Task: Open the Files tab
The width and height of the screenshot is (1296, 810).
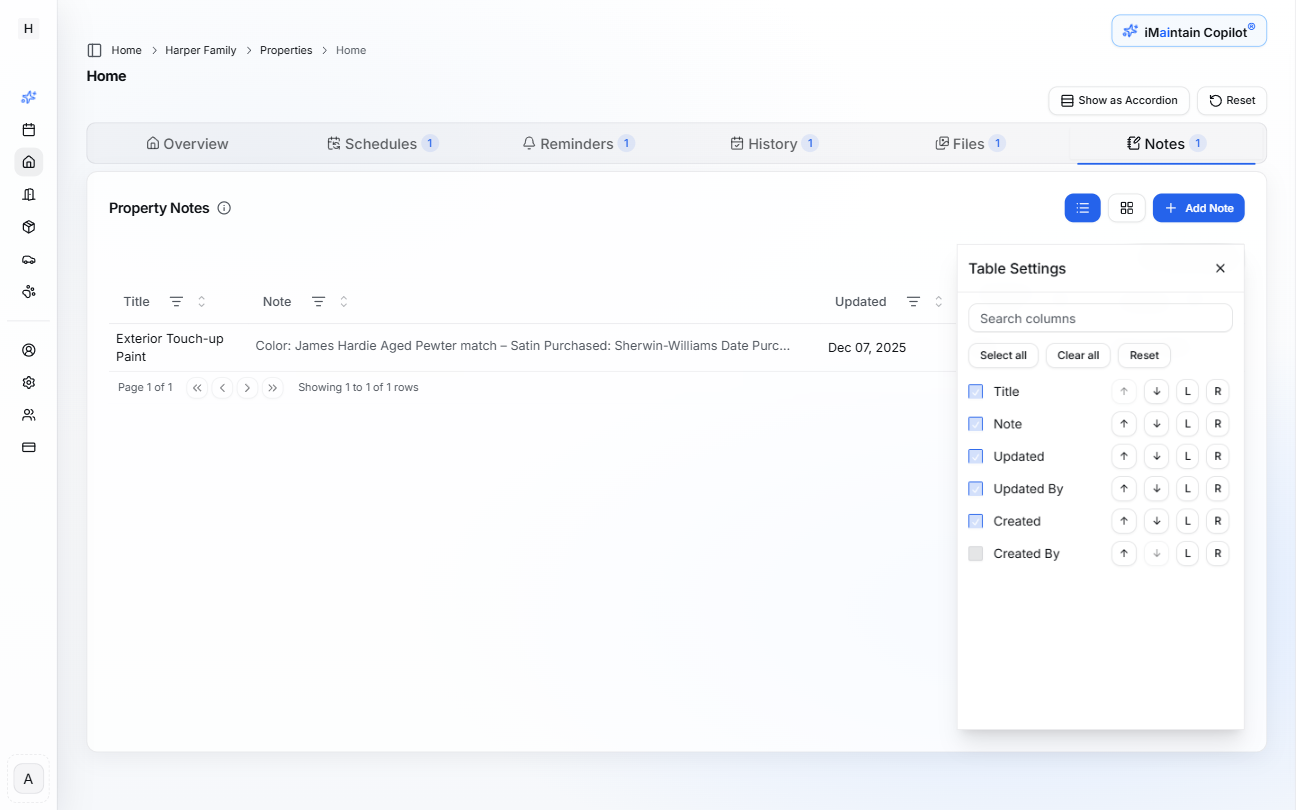Action: (968, 144)
